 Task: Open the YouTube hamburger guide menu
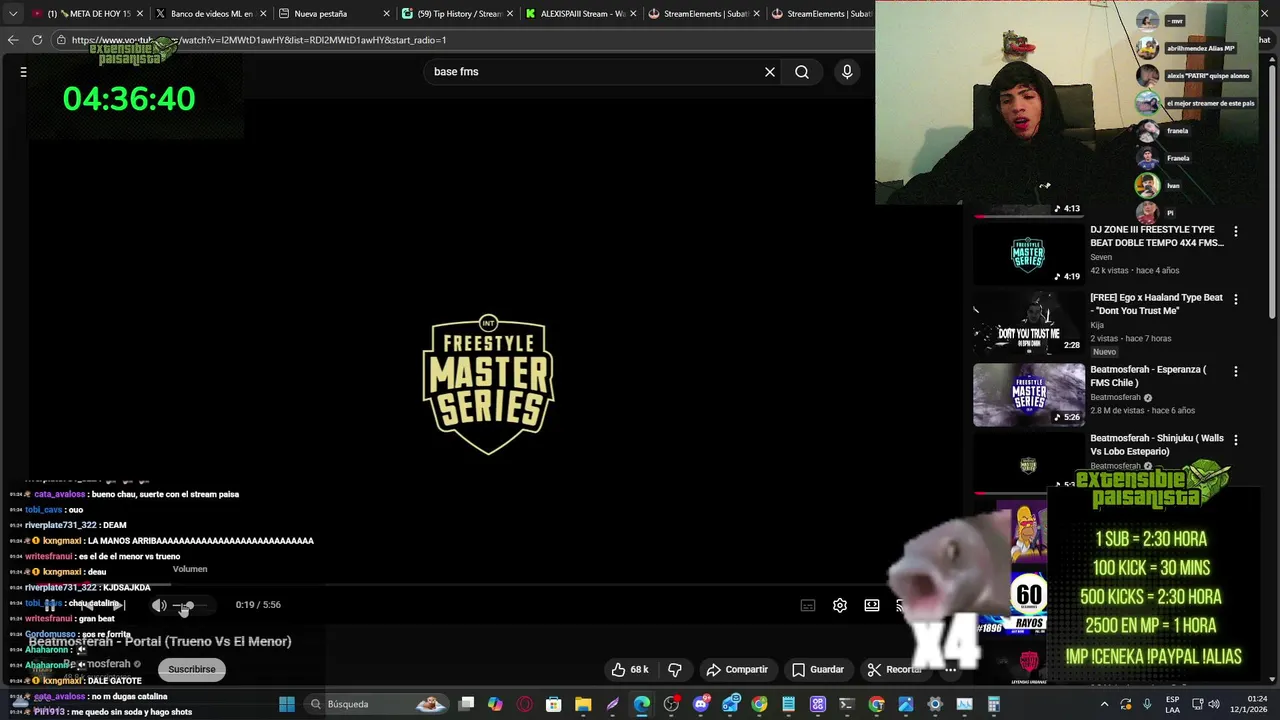[x=23, y=72]
